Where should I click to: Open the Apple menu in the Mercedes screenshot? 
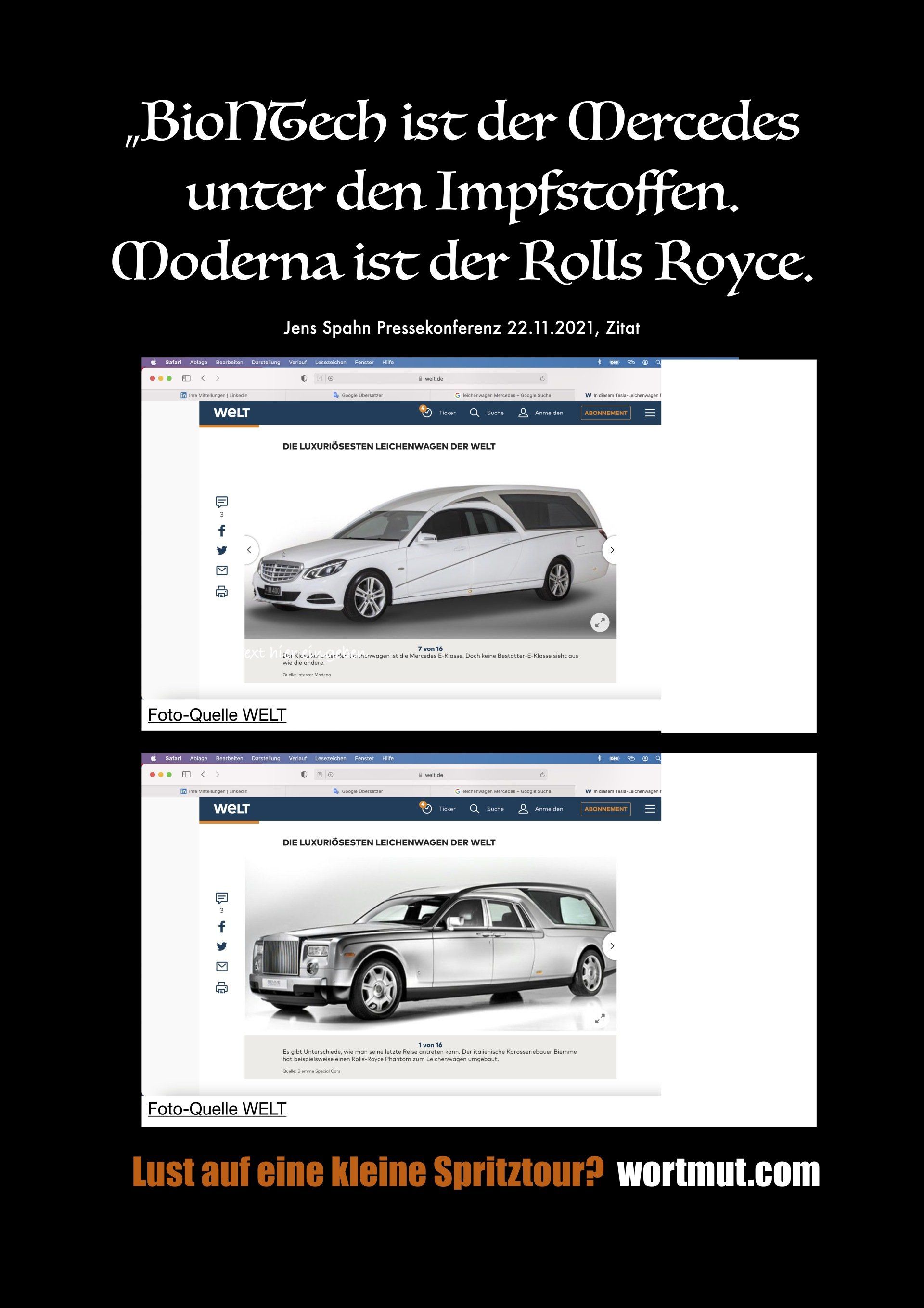point(153,362)
